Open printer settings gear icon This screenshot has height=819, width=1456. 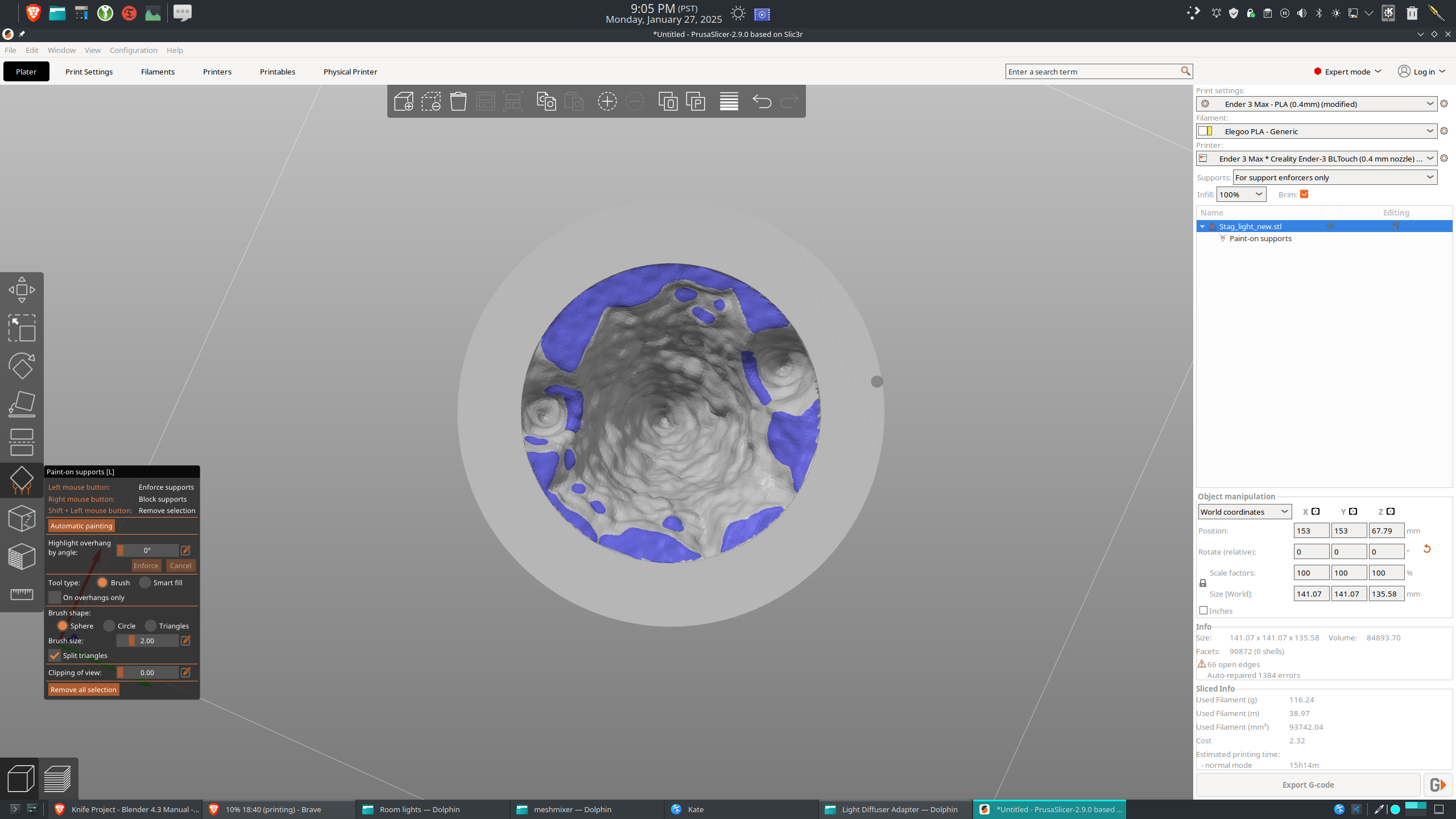tap(1444, 158)
